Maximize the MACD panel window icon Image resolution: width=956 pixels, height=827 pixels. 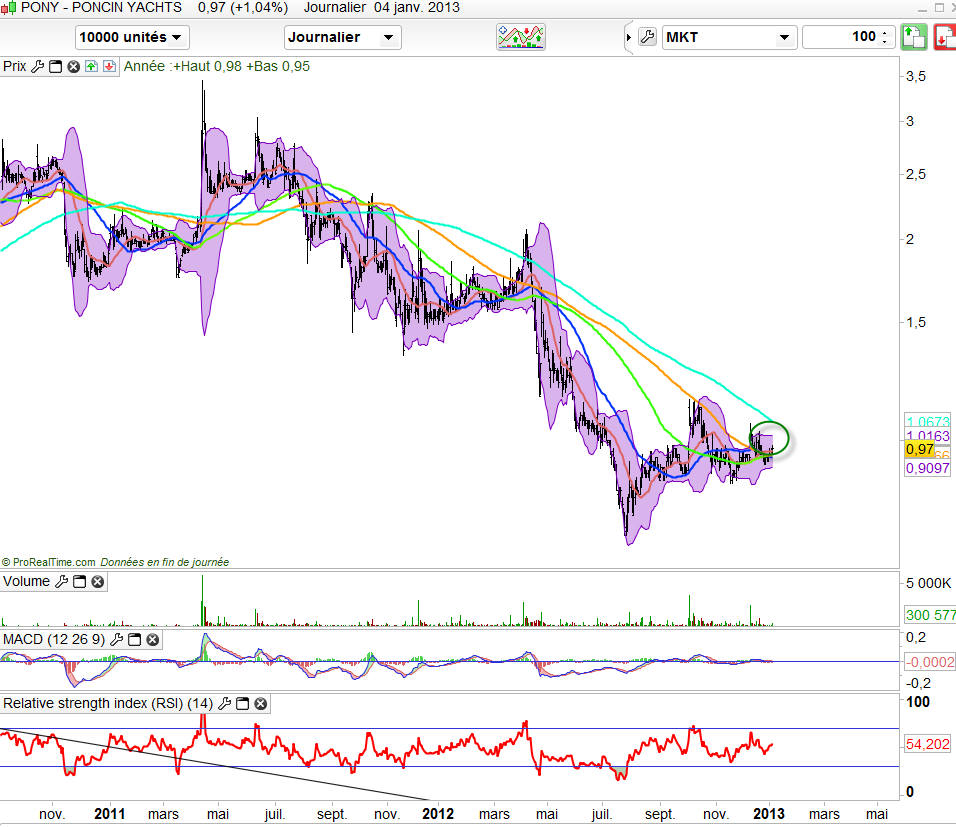click(135, 639)
